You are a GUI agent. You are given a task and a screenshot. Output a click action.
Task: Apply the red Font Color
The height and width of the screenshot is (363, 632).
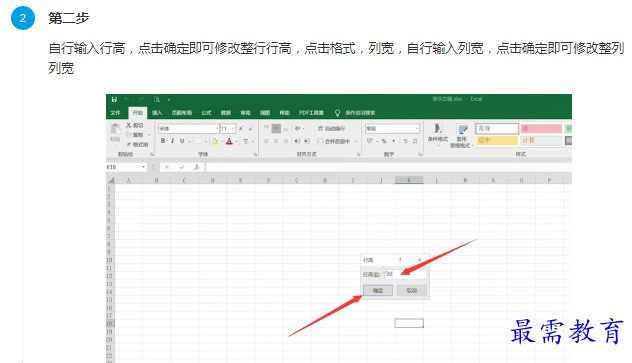pyautogui.click(x=229, y=141)
